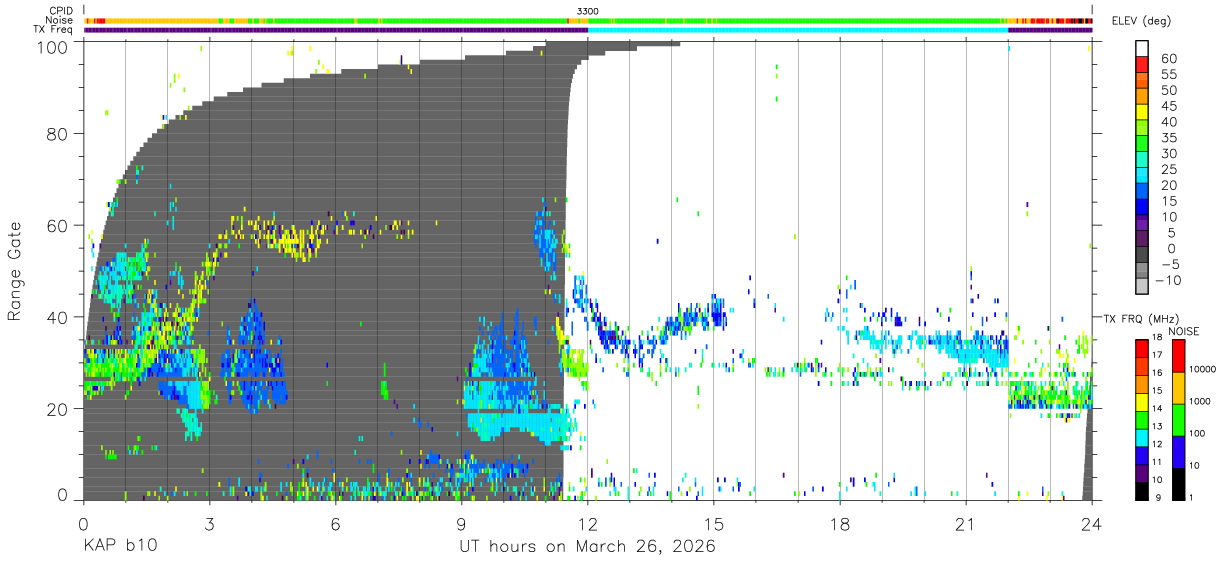This screenshot has width=1228, height=567.
Task: Click the 24 tick on UT hours axis
Action: [1092, 524]
